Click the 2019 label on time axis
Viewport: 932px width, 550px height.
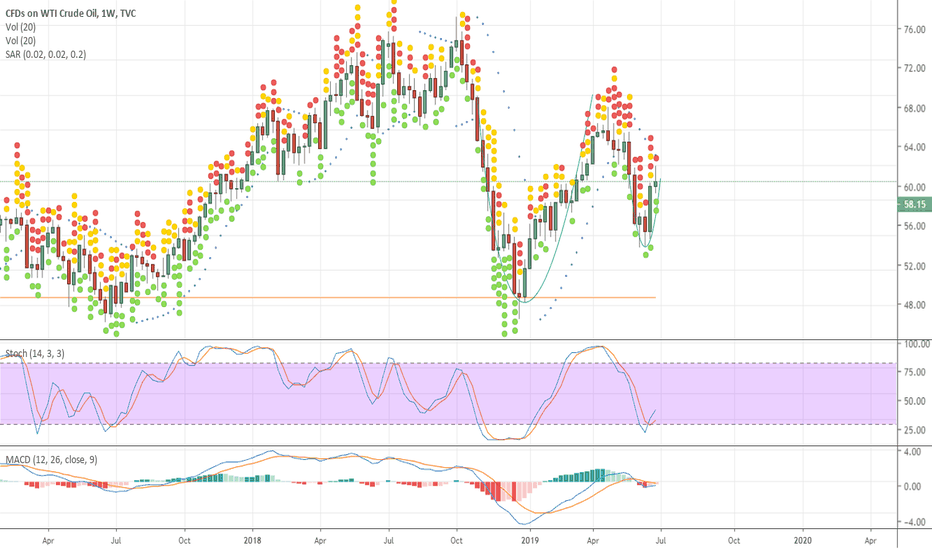[x=530, y=540]
